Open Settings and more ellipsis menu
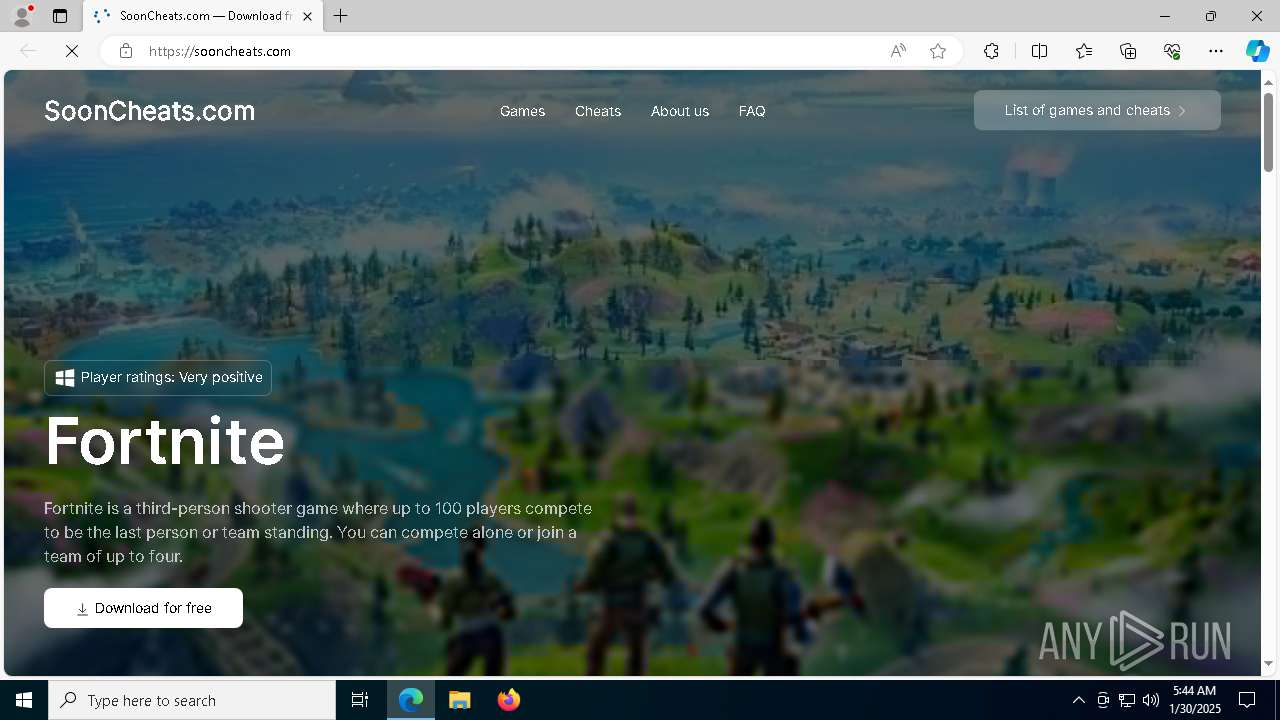This screenshot has height=720, width=1280. [1216, 51]
